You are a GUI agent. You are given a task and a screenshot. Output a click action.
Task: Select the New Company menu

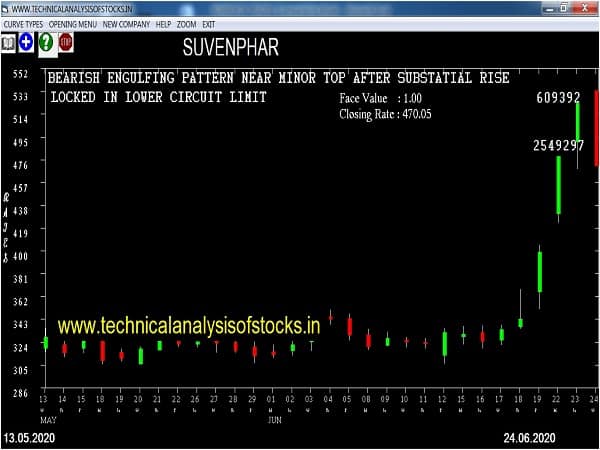(126, 23)
